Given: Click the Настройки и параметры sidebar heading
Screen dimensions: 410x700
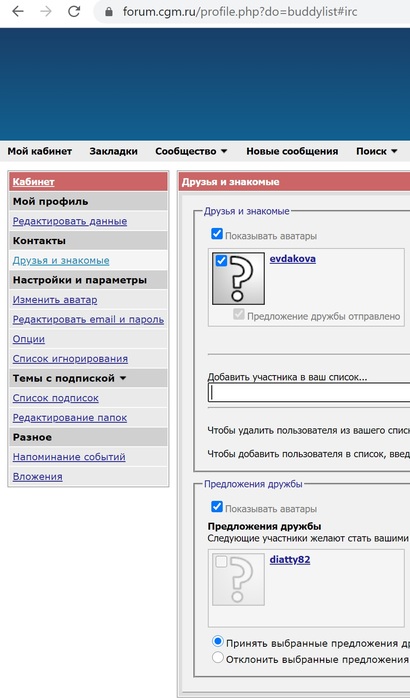Looking at the screenshot, I should 79,280.
